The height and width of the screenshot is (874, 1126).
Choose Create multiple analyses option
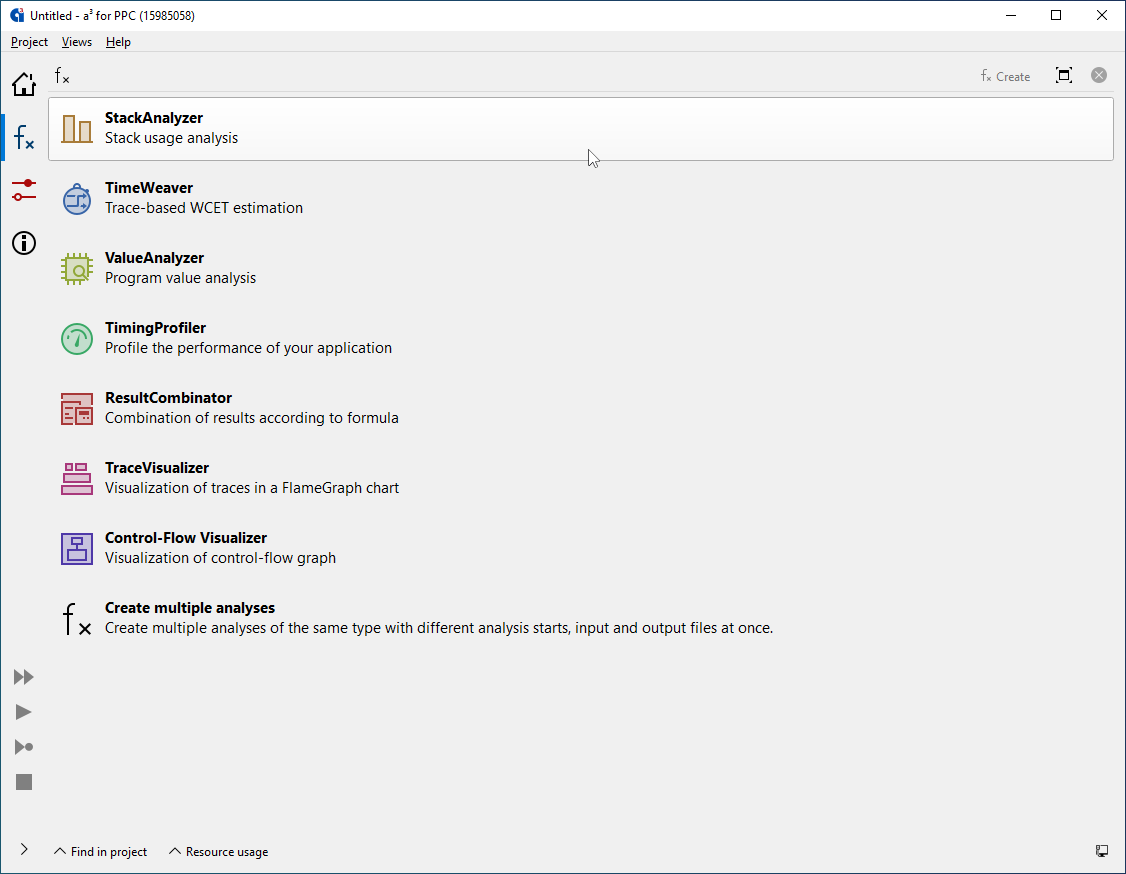[581, 619]
